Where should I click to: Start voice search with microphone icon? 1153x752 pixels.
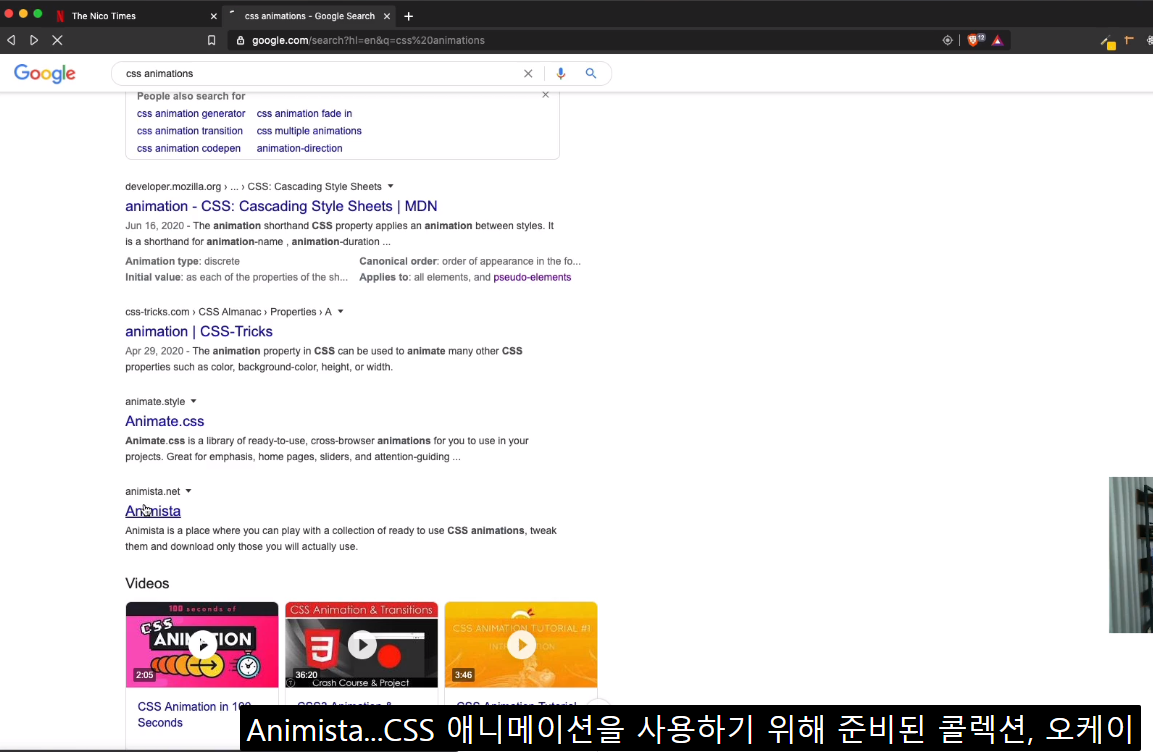(x=561, y=74)
